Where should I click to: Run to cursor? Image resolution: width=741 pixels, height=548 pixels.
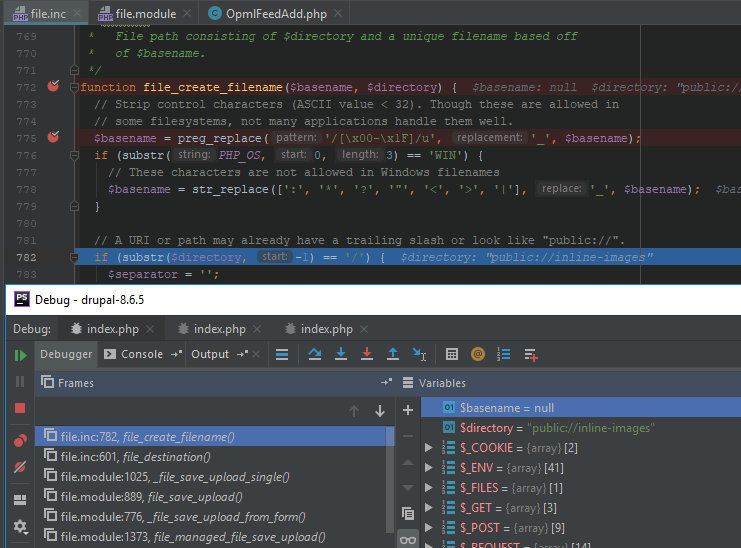[419, 354]
